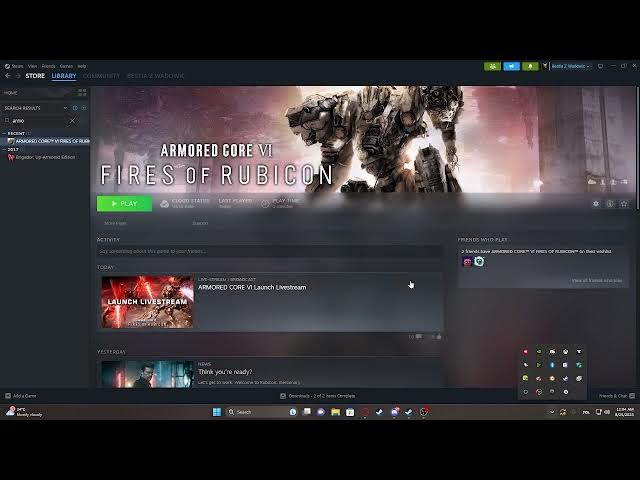This screenshot has width=640, height=480.
Task: Click comment icon on livestream post
Action: [418, 337]
